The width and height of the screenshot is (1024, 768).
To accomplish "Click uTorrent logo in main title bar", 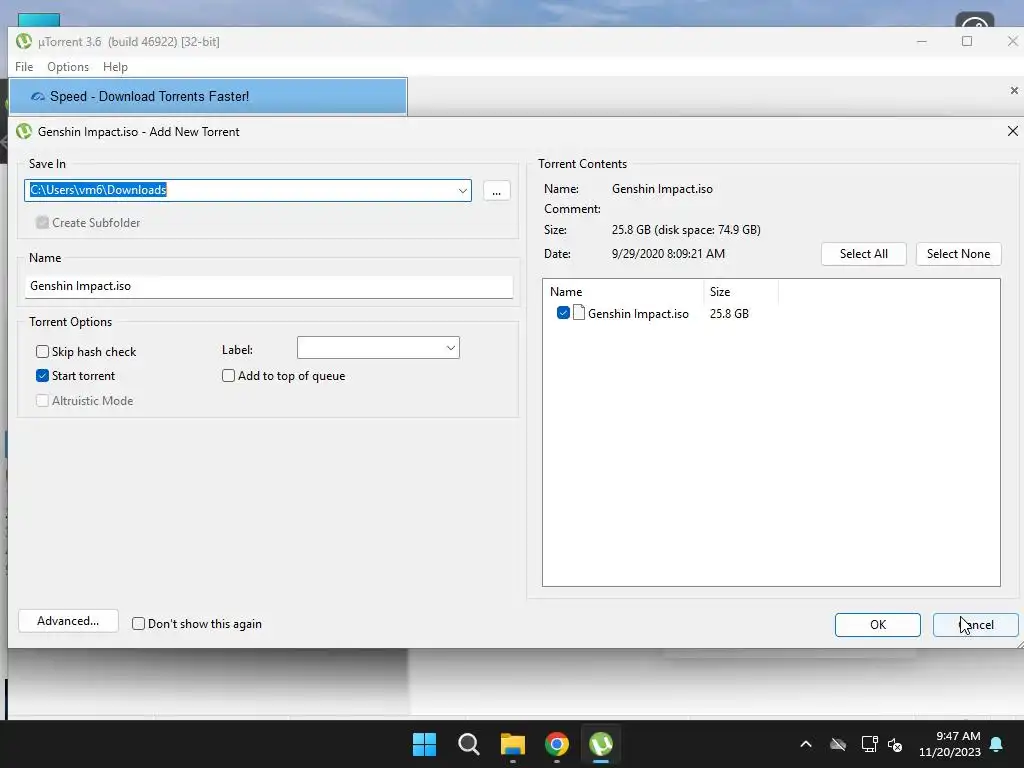I will [x=24, y=42].
